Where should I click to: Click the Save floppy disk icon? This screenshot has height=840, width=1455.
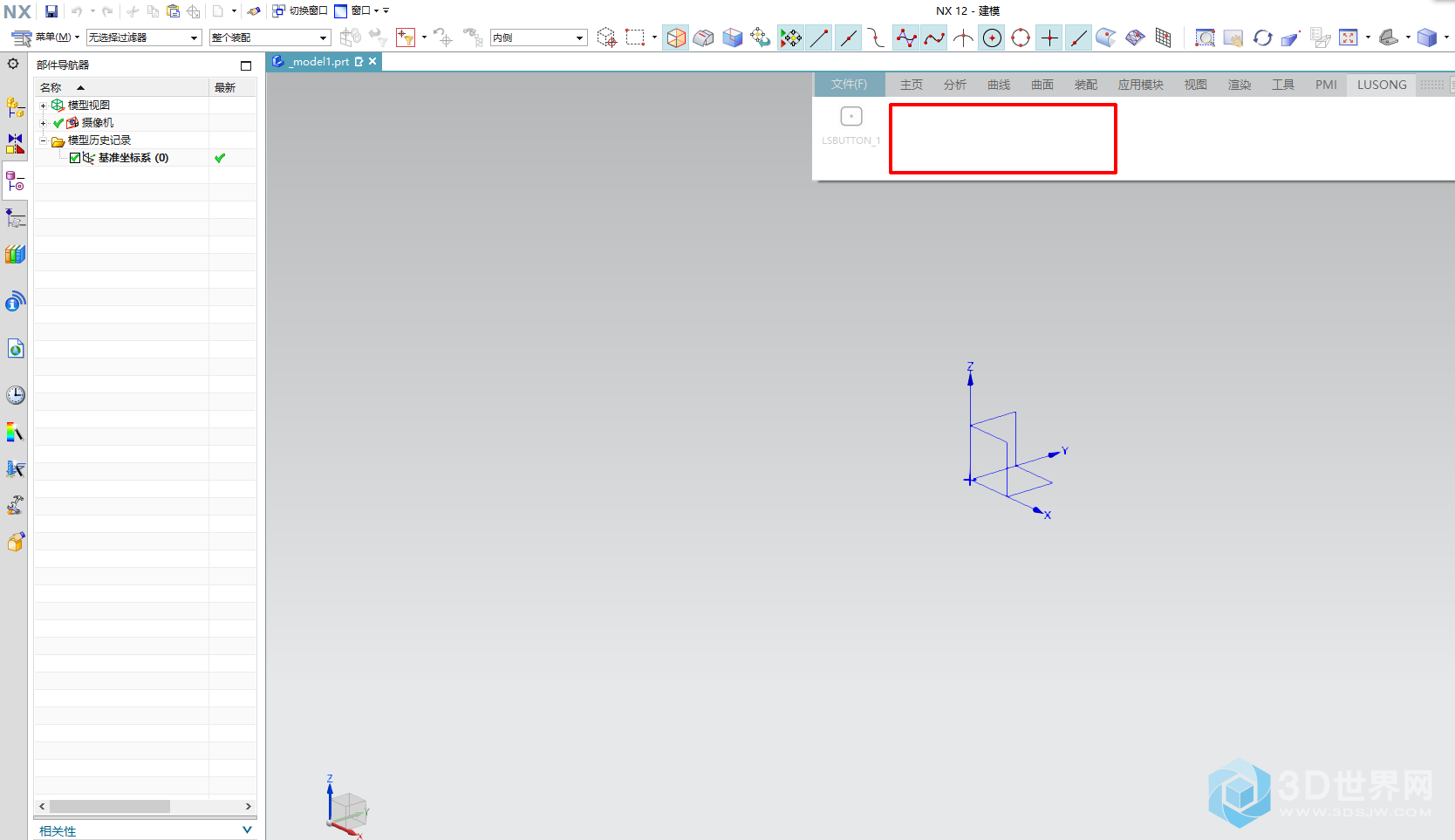click(51, 11)
